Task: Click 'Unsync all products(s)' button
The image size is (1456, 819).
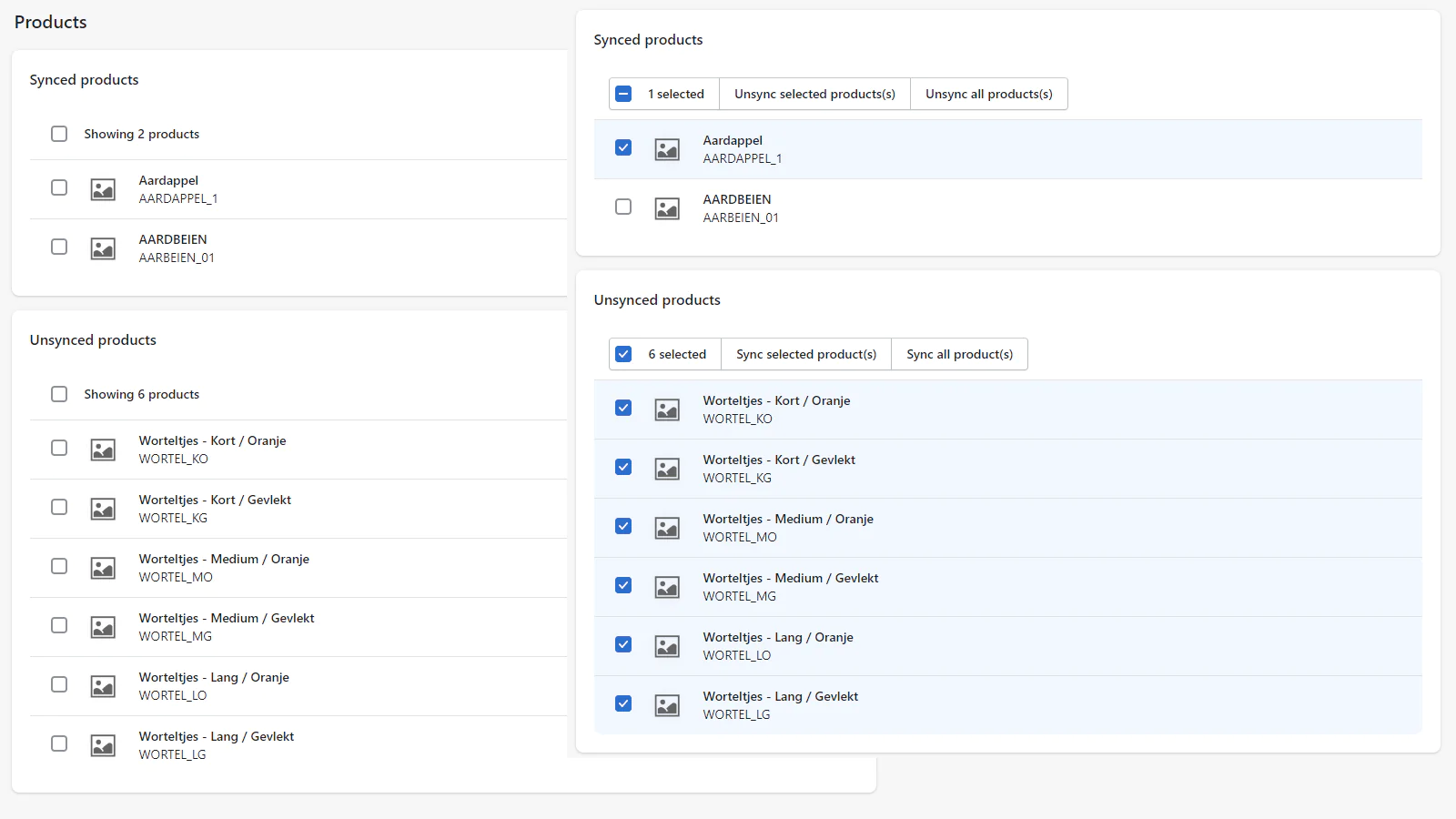Action: (989, 94)
